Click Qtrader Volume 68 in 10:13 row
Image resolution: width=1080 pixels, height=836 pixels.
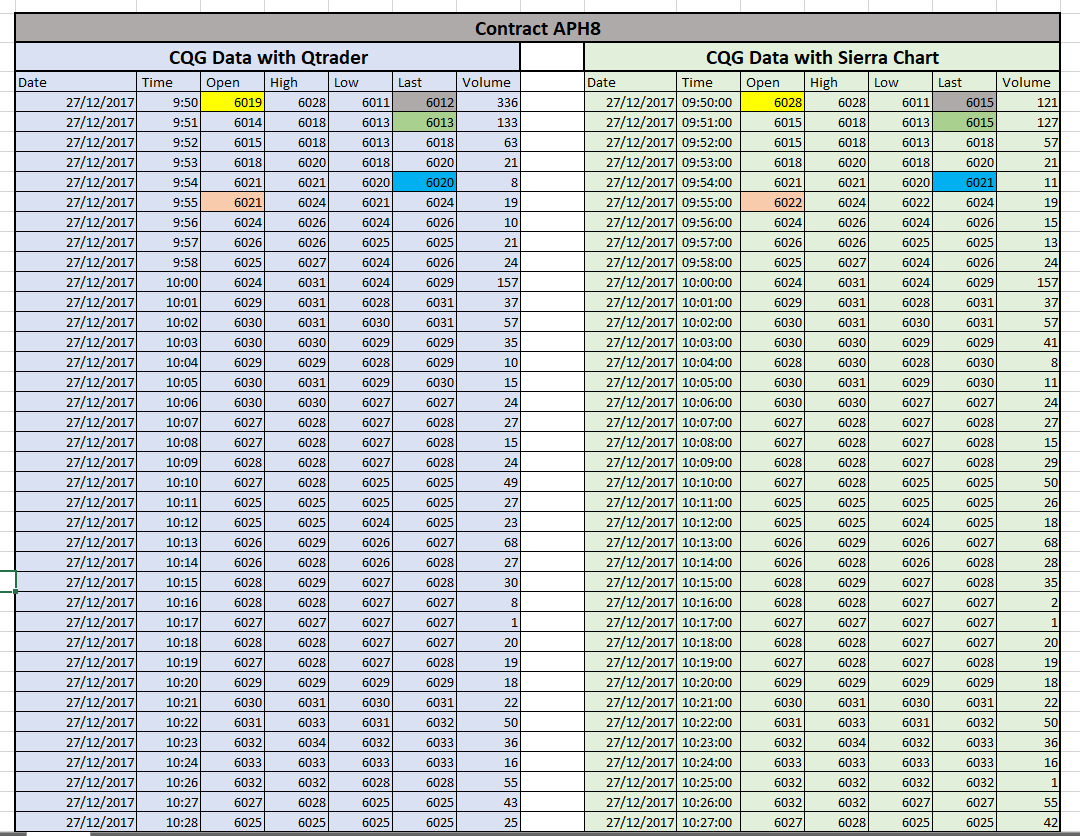pos(488,543)
